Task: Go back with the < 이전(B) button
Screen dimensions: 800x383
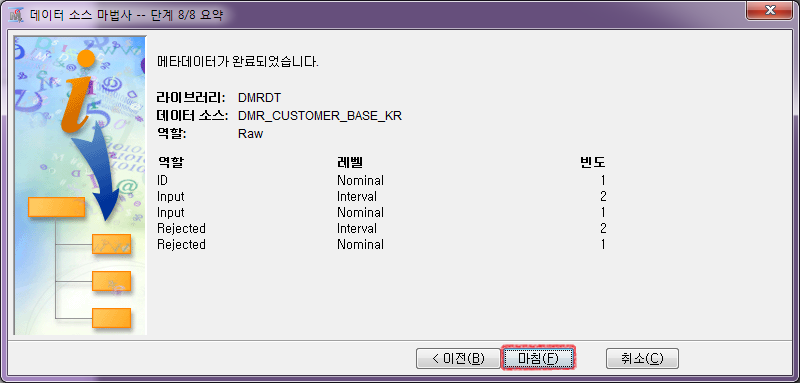Action: [x=458, y=359]
